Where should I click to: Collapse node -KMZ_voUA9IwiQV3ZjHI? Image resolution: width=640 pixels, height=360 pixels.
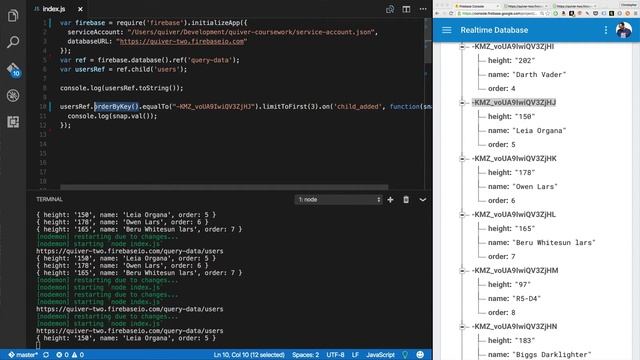point(462,47)
